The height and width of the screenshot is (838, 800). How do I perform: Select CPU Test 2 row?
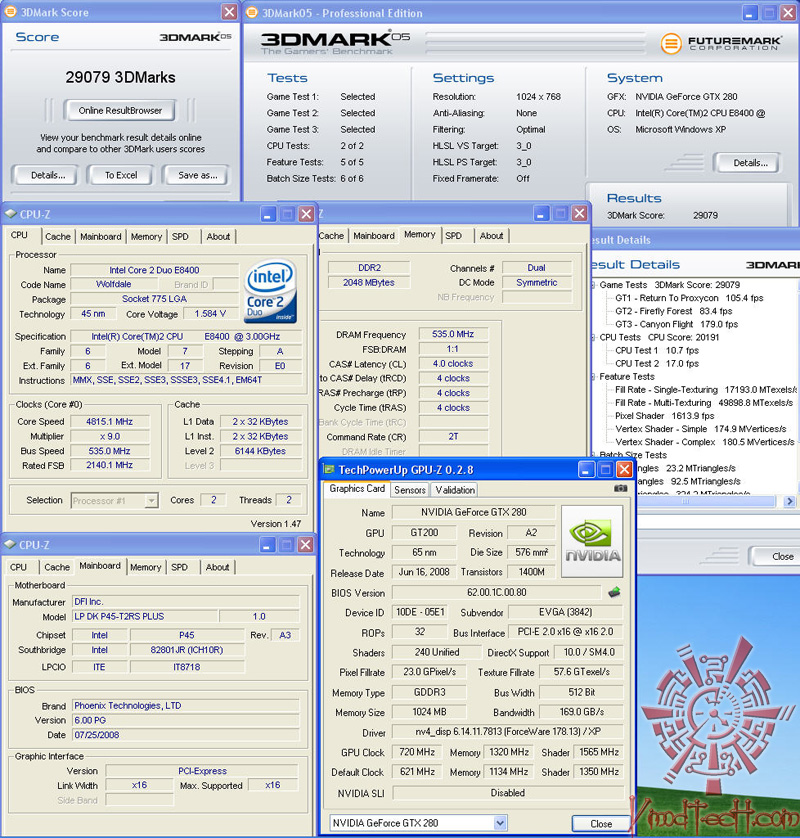(x=657, y=363)
